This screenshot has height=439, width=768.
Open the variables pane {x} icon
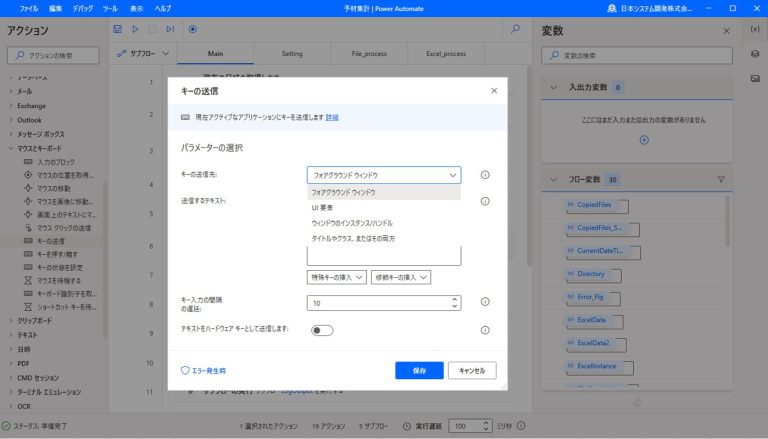point(755,29)
